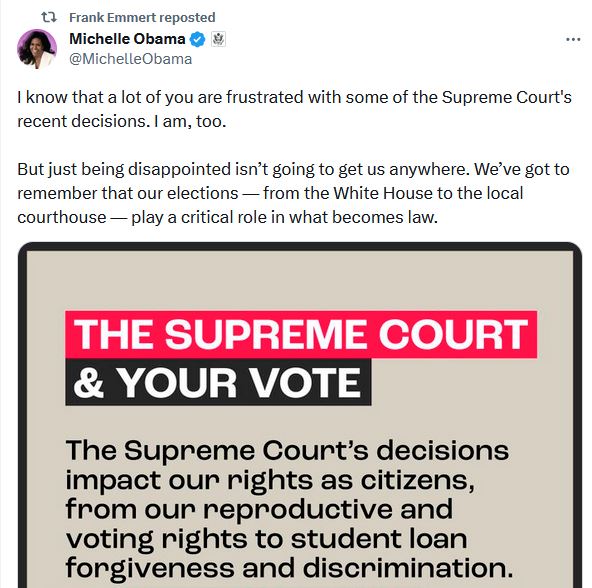Click the tweet's first paragraph about frustration
This screenshot has width=592, height=588.
[294, 109]
